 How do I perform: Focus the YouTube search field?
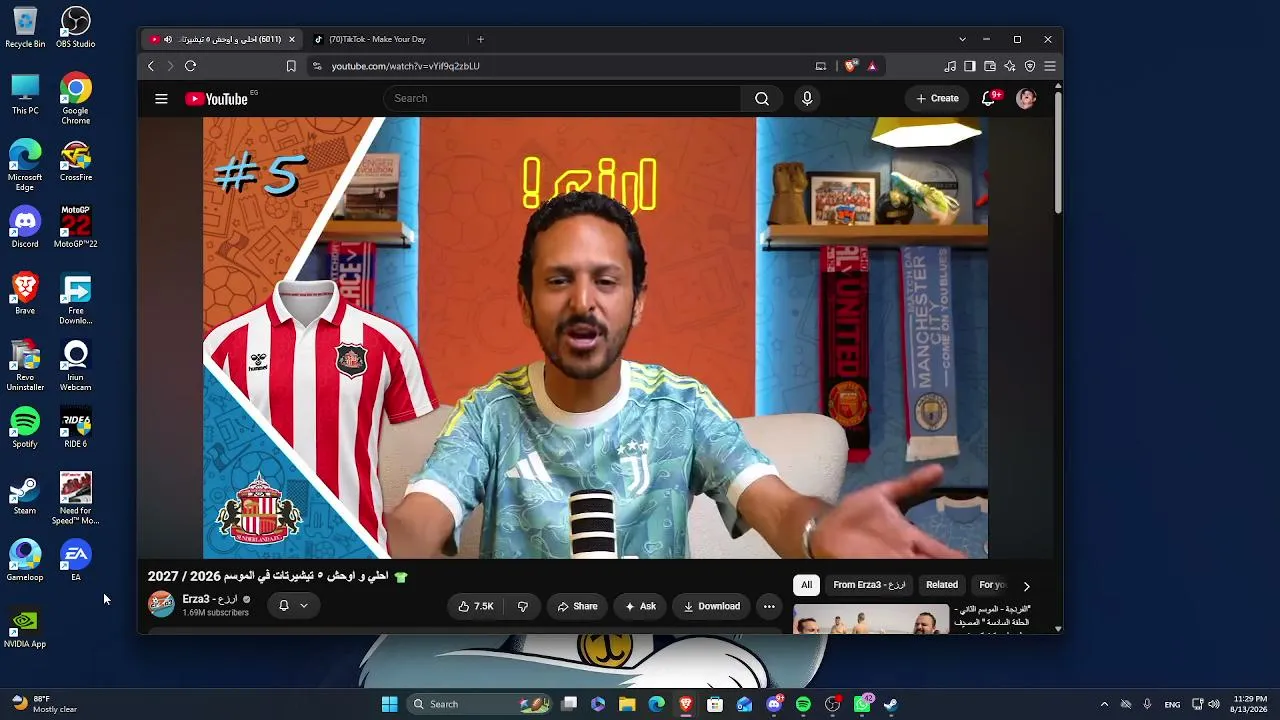562,98
